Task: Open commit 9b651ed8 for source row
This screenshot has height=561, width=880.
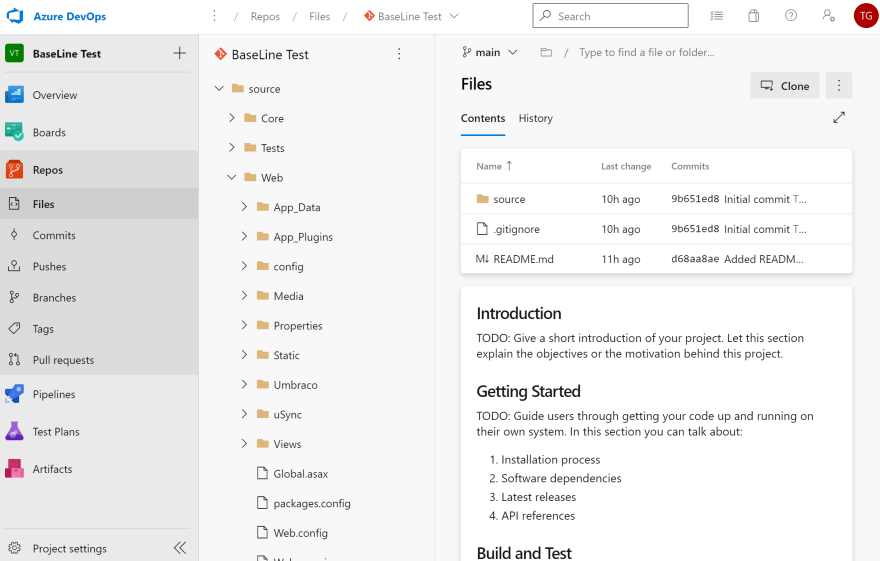Action: click(695, 199)
